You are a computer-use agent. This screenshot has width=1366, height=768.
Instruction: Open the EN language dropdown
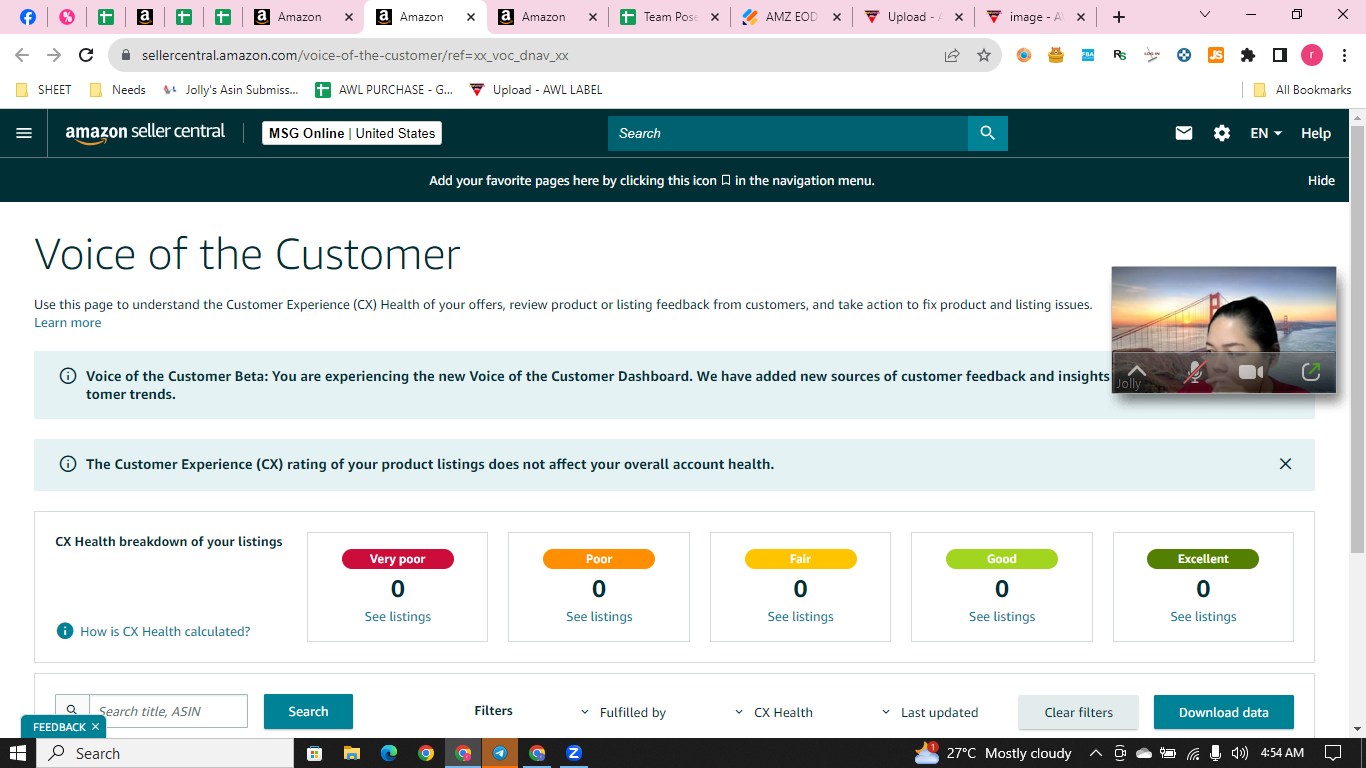pyautogui.click(x=1266, y=133)
